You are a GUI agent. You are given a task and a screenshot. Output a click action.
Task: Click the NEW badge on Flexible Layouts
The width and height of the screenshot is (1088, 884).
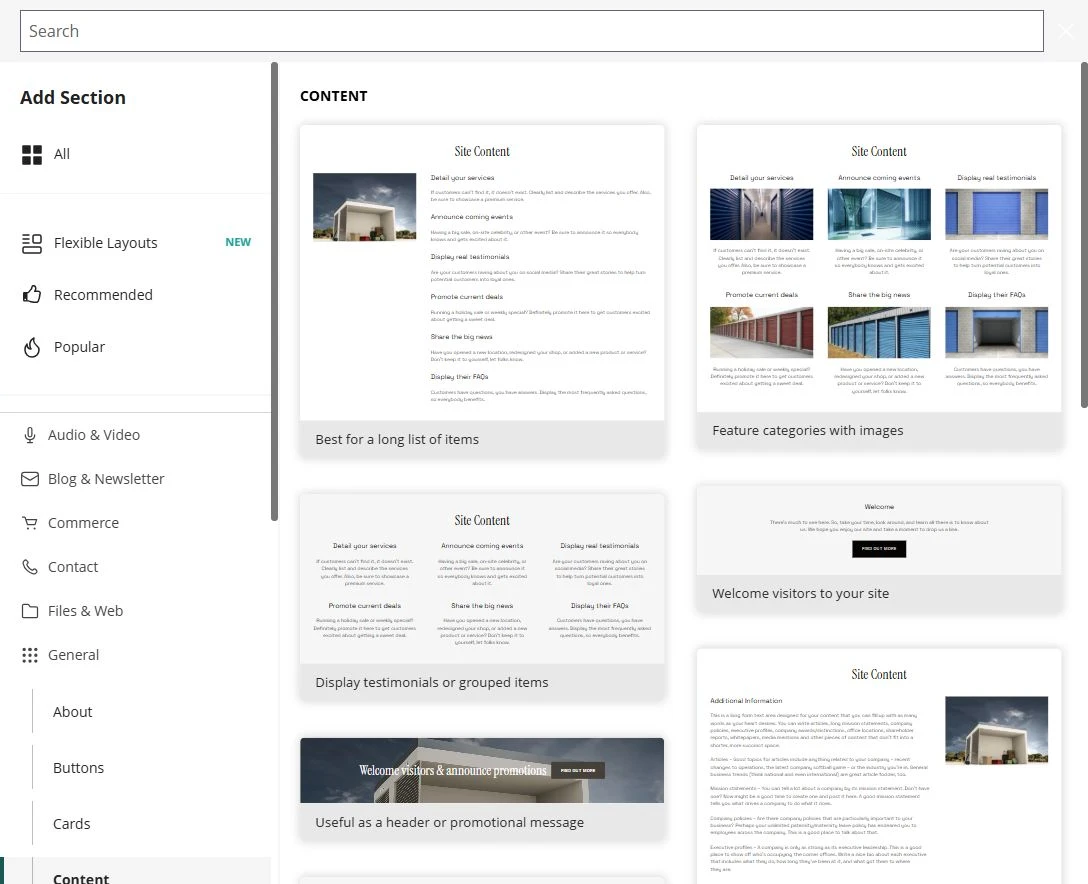238,242
